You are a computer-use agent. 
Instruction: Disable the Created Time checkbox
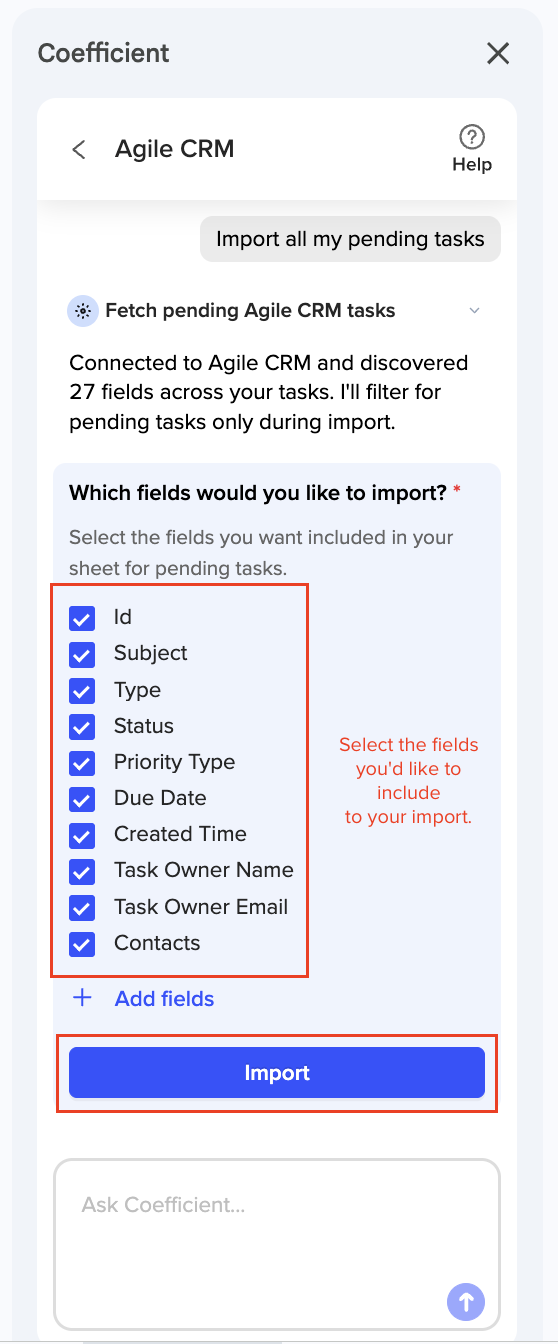[82, 835]
